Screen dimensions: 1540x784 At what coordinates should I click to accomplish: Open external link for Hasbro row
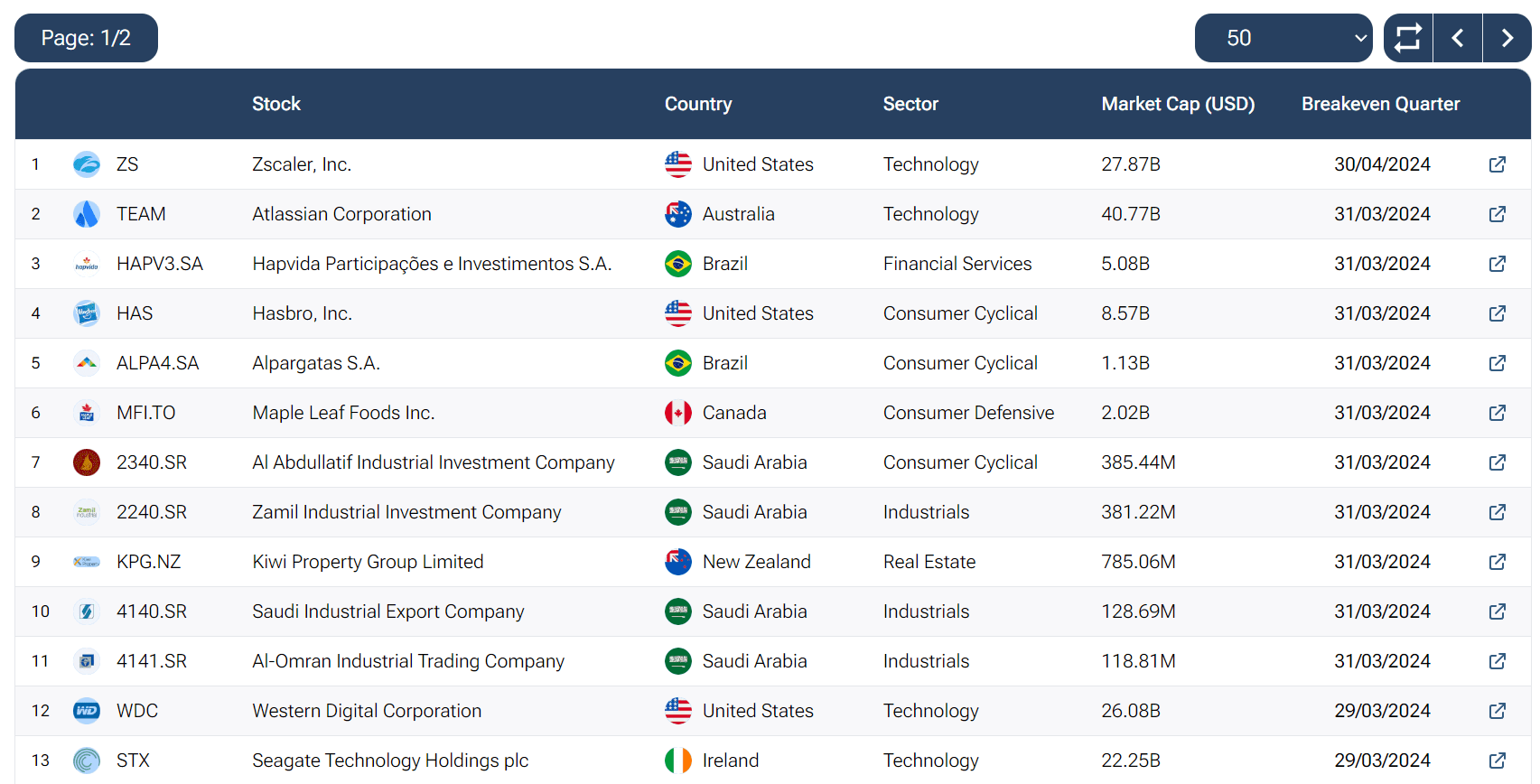coord(1497,313)
